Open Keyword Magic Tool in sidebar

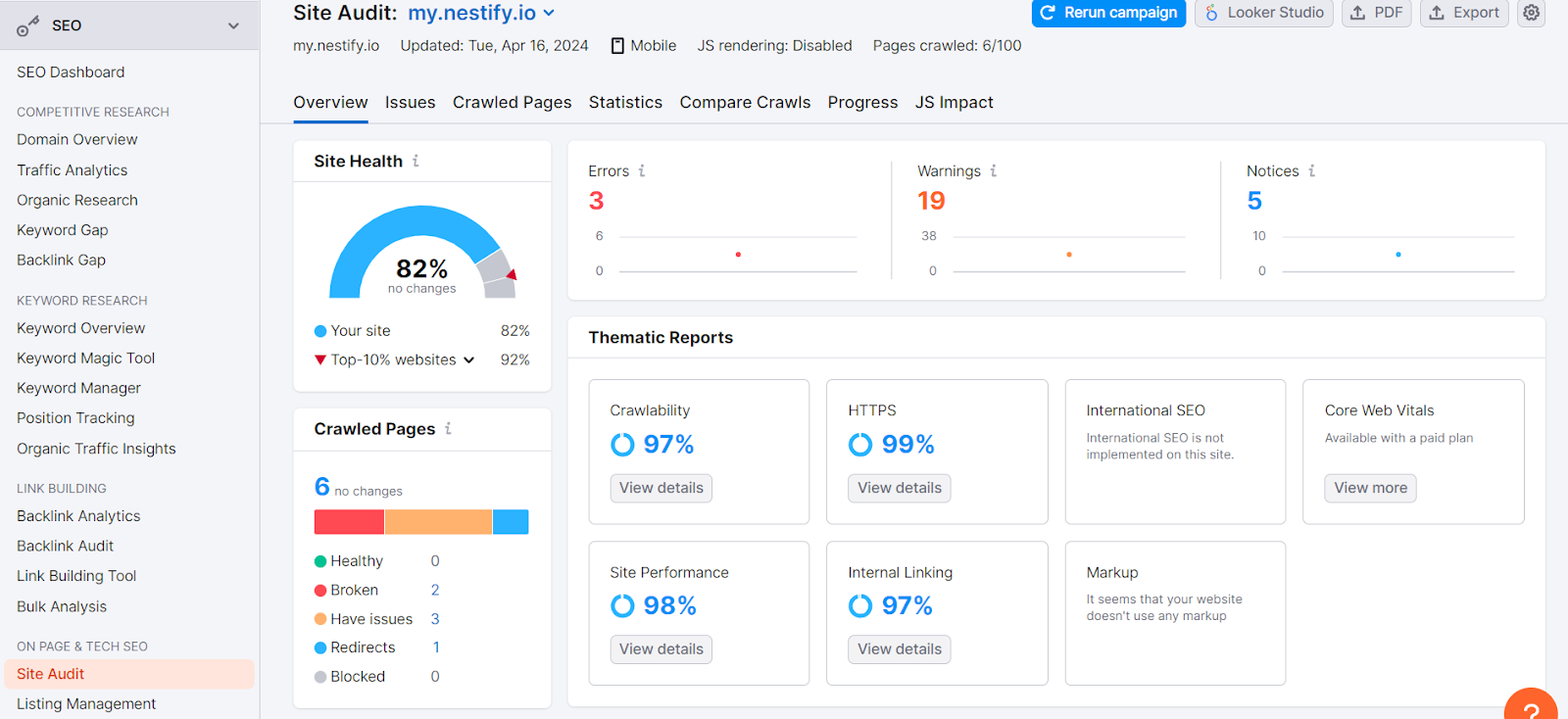pyautogui.click(x=86, y=359)
